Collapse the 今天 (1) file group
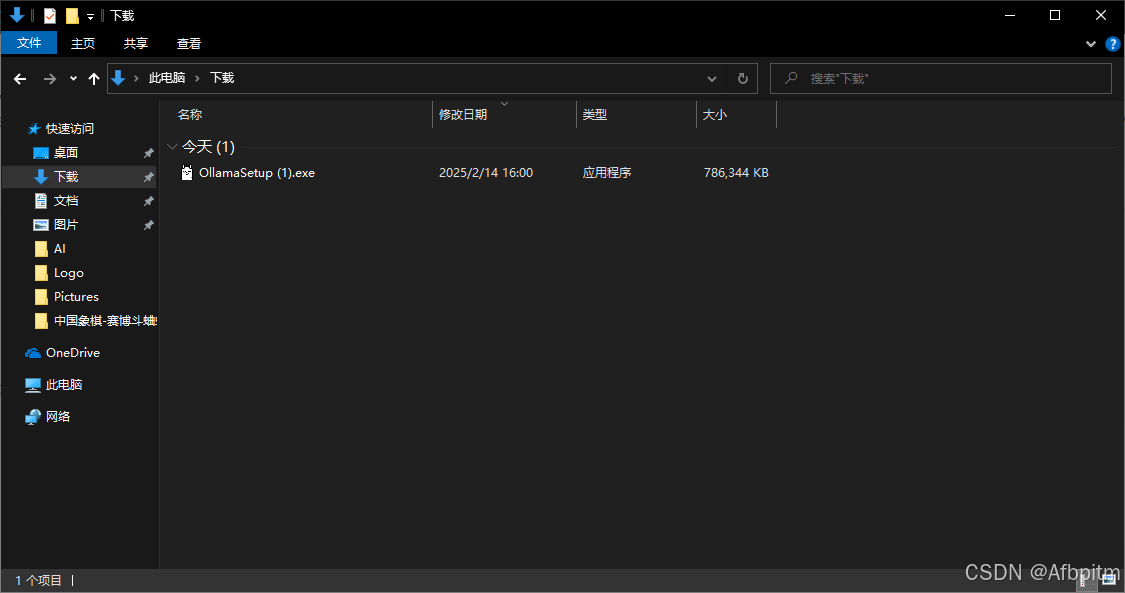1125x593 pixels. pyautogui.click(x=172, y=146)
